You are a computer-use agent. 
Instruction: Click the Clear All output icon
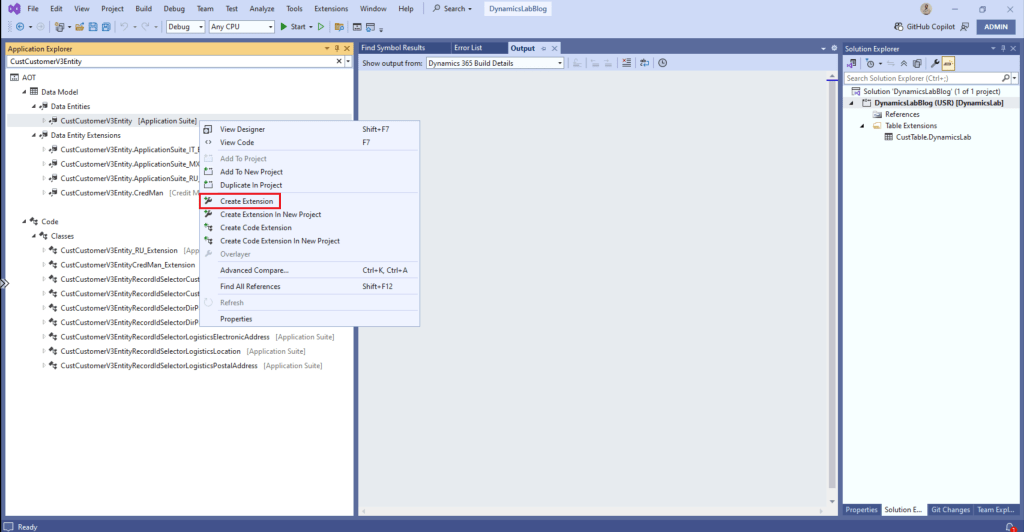tap(627, 63)
